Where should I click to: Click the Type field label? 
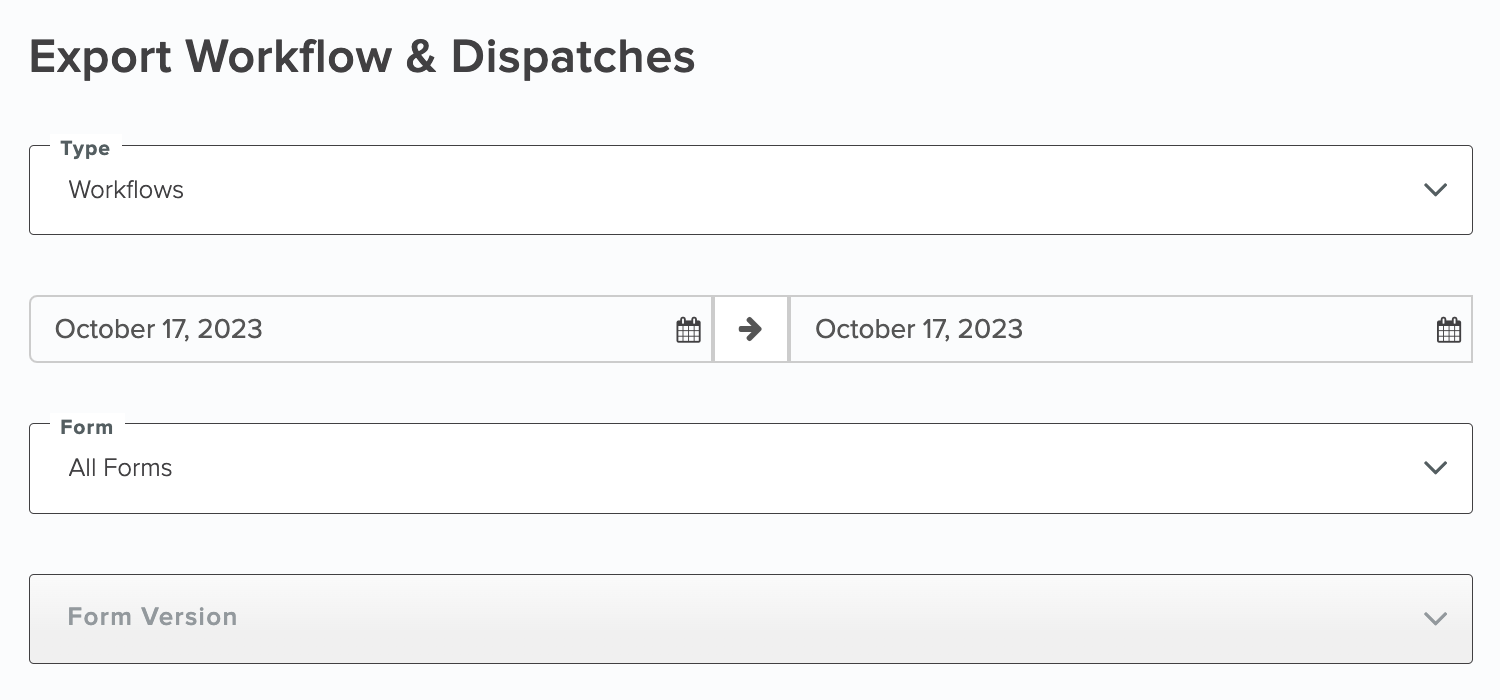click(x=85, y=148)
